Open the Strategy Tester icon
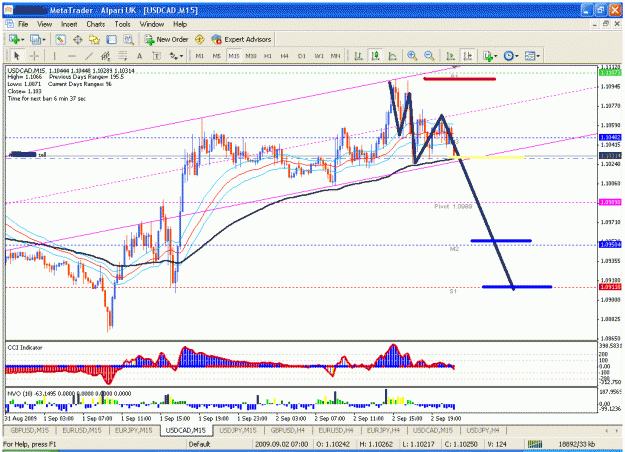The width and height of the screenshot is (625, 452). (x=128, y=39)
